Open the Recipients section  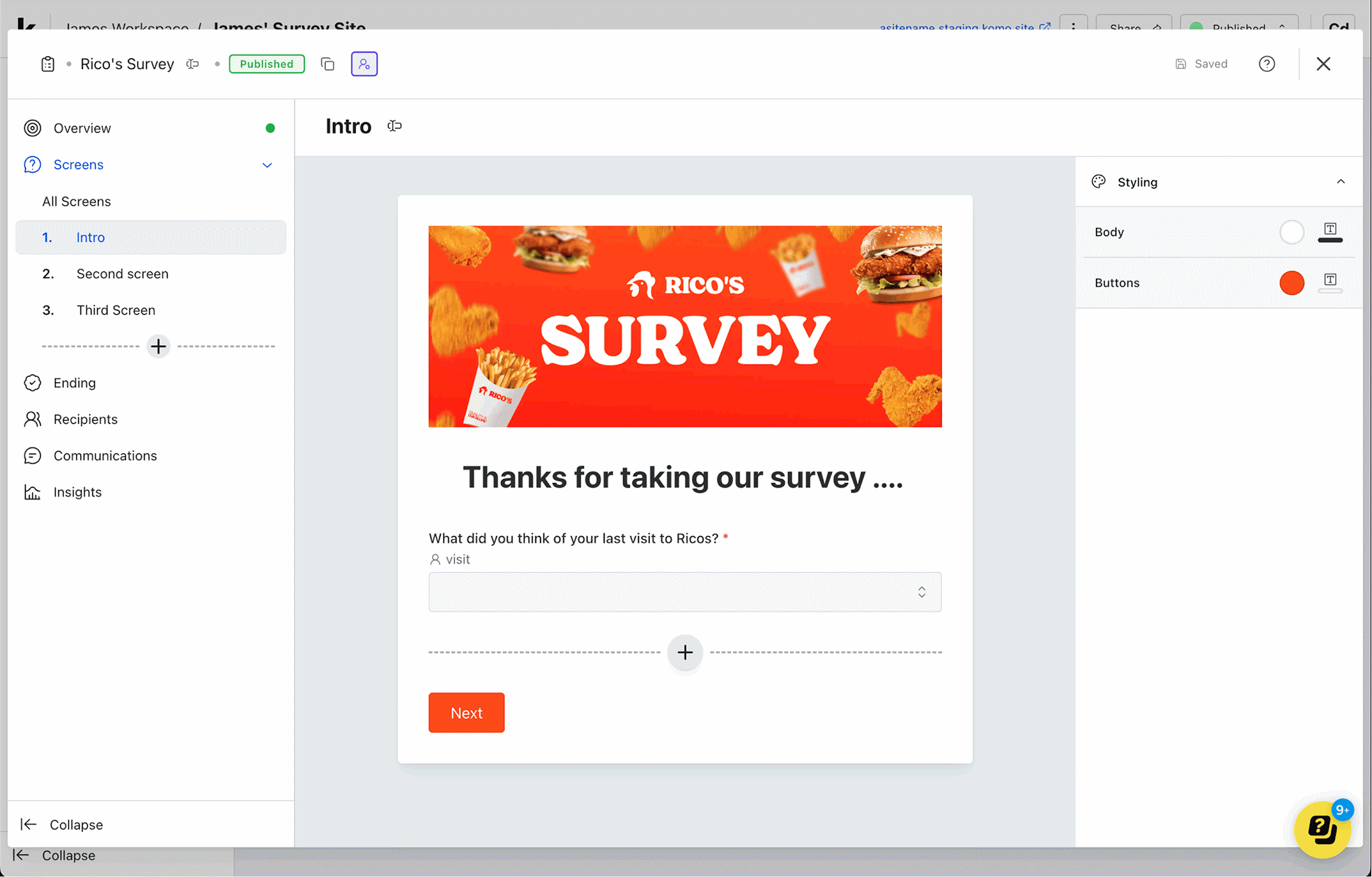pos(85,419)
